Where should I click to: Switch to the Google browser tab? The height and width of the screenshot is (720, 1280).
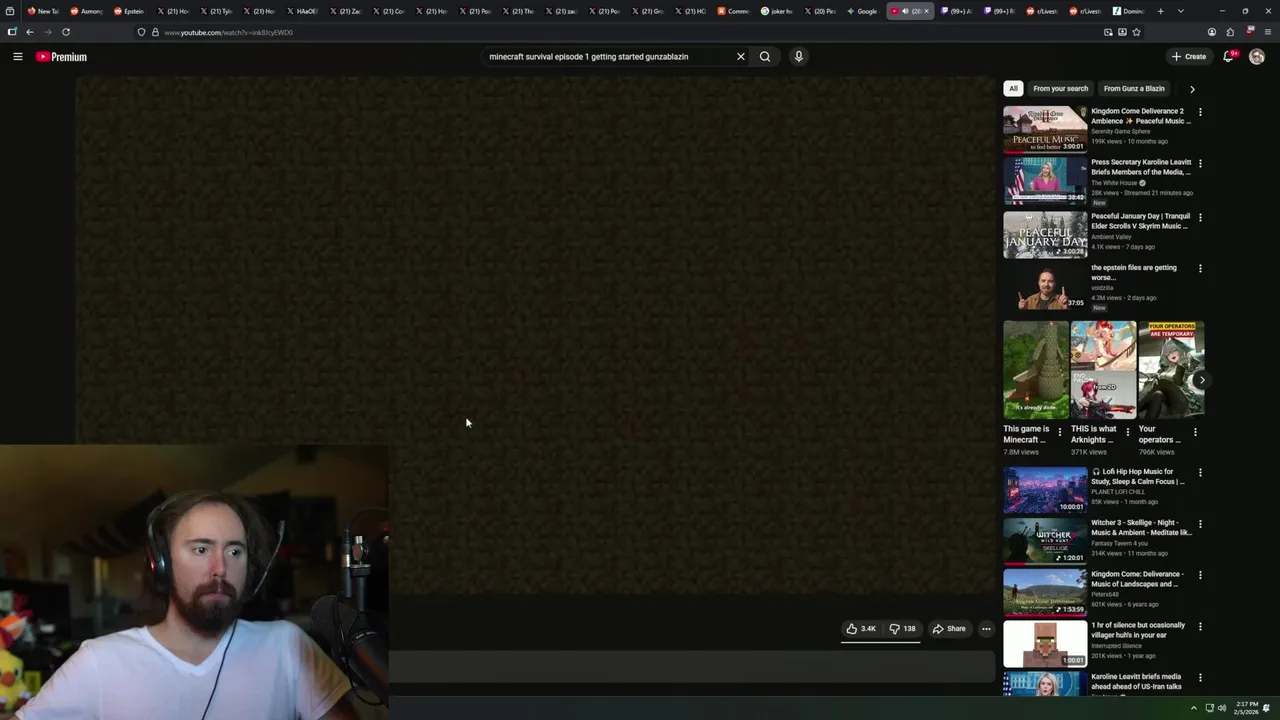(x=862, y=11)
